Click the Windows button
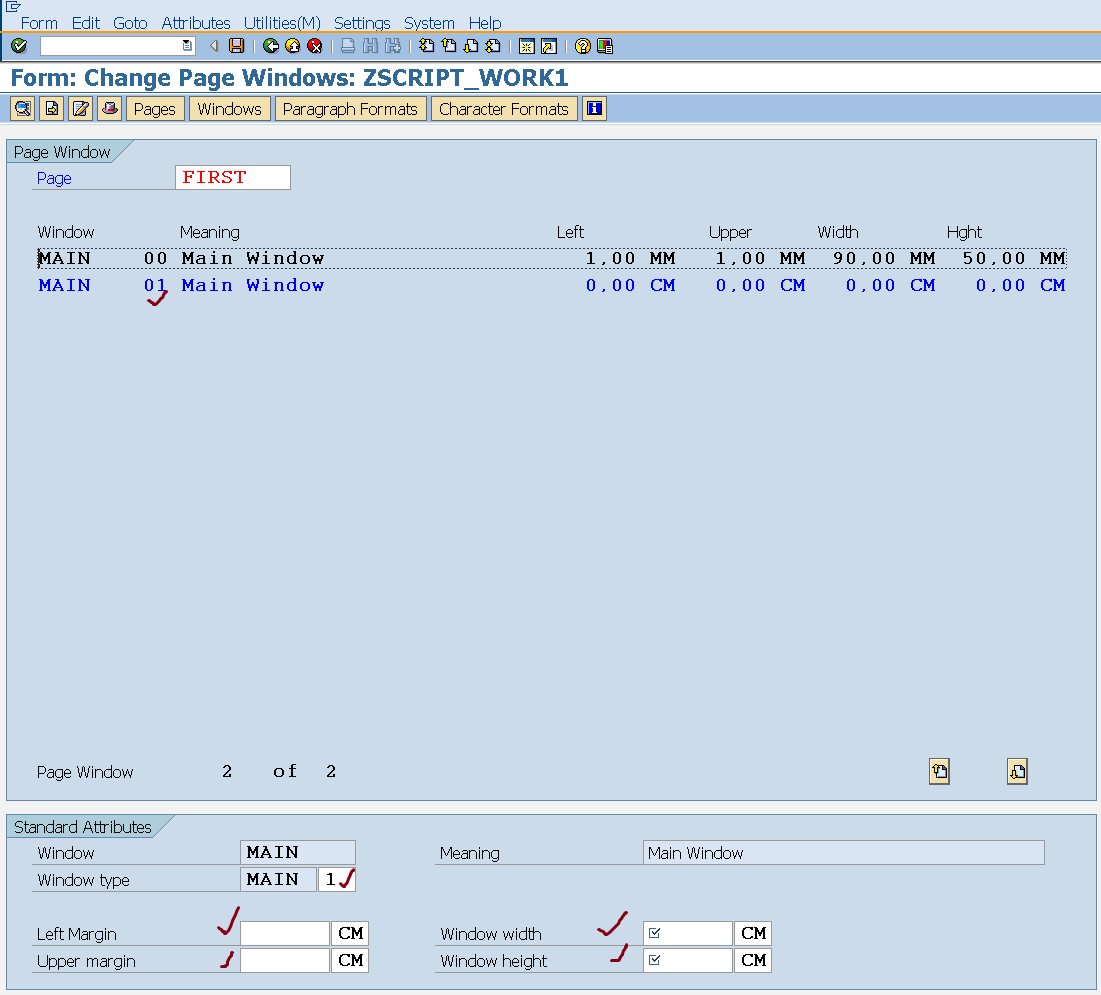The width and height of the screenshot is (1101, 995). pyautogui.click(x=229, y=108)
